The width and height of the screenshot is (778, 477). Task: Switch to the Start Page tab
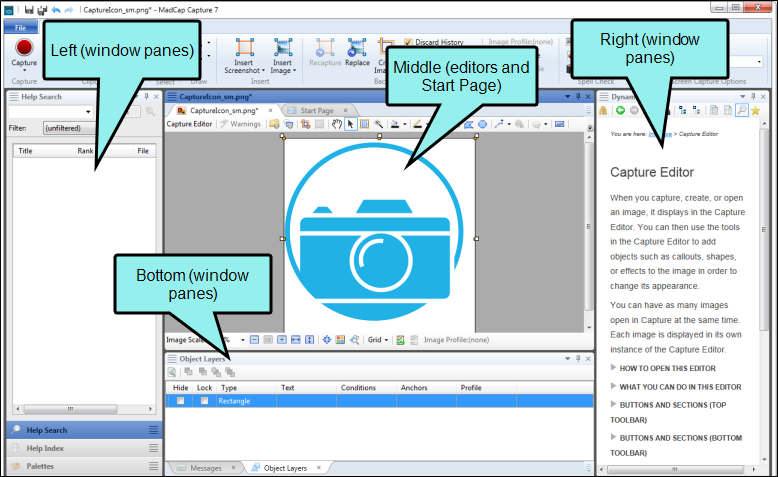click(x=317, y=111)
